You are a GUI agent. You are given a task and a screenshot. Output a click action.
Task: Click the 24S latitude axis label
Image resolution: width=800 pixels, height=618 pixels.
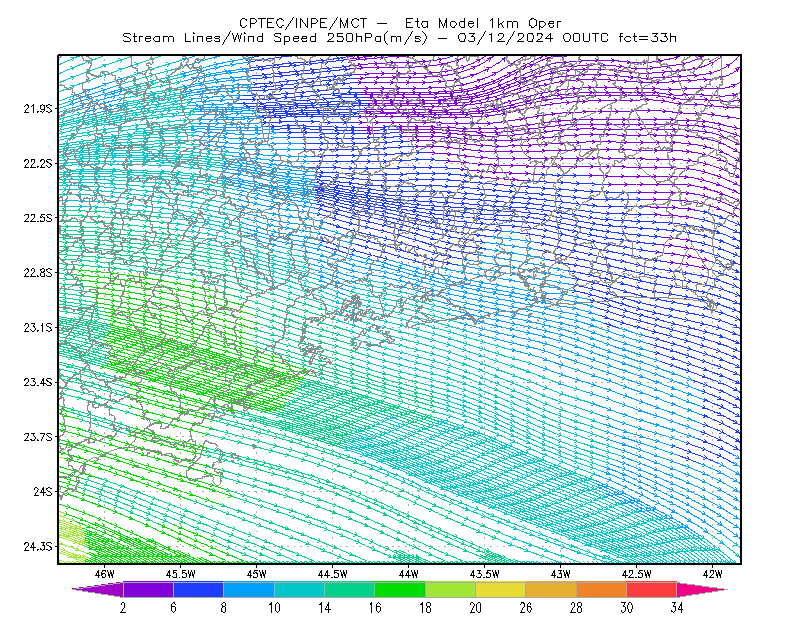click(43, 491)
